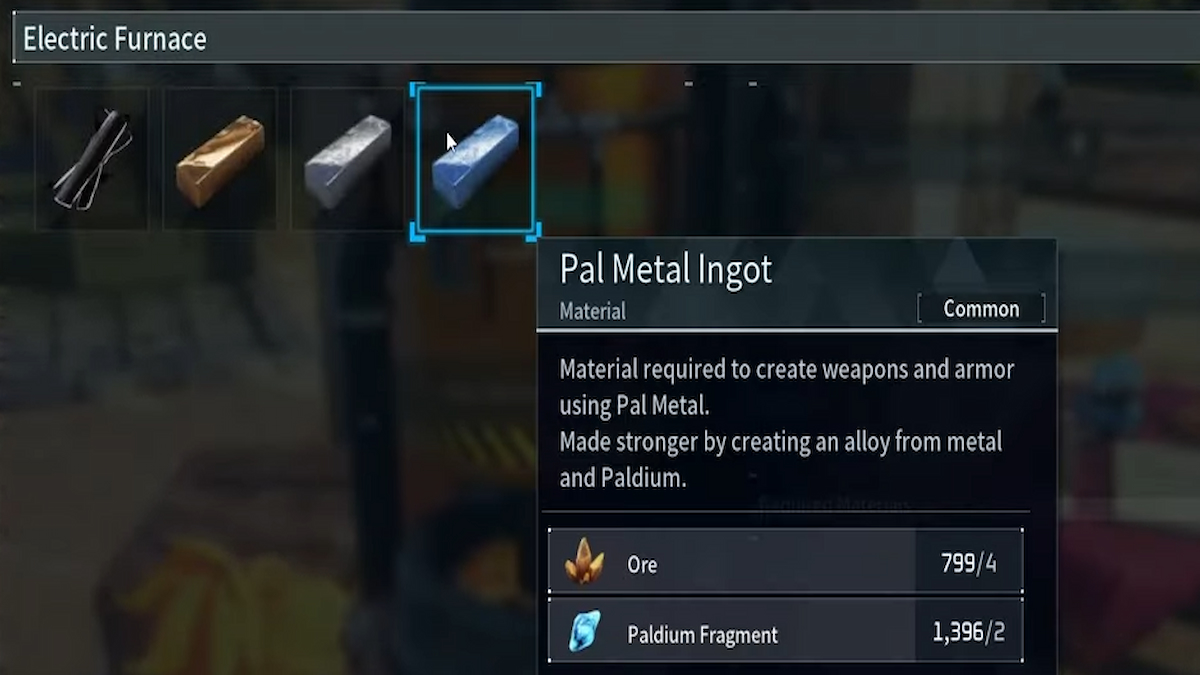Click the Electric Furnace title text
Viewport: 1200px width, 675px height.
[115, 39]
